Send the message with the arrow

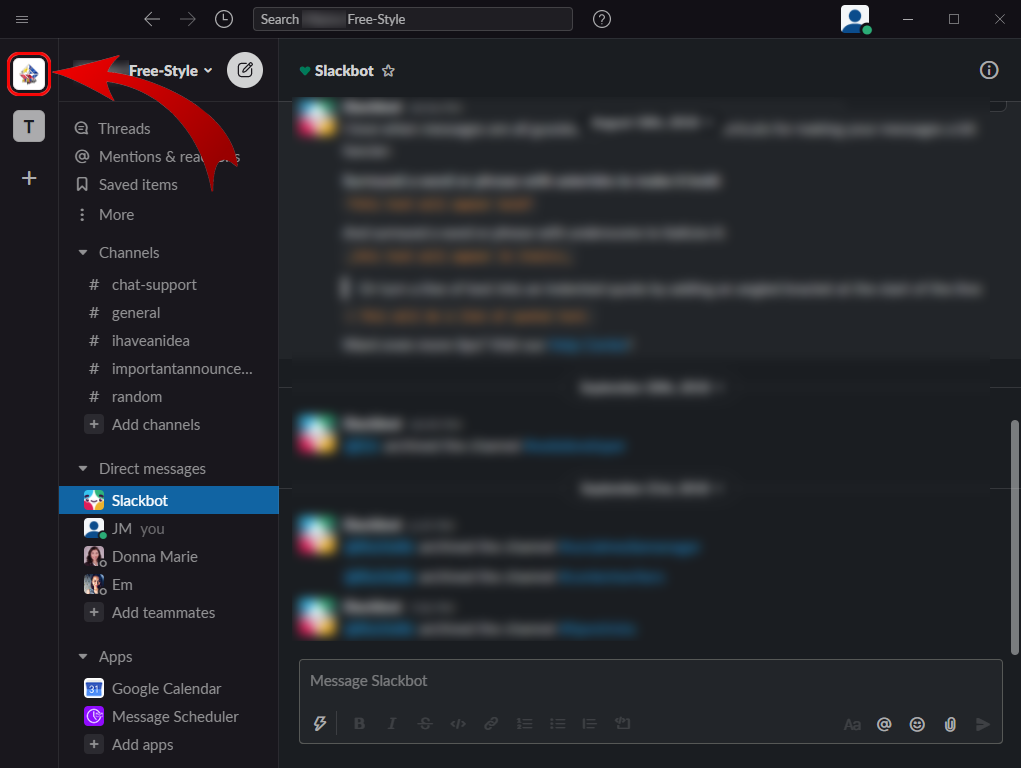983,724
